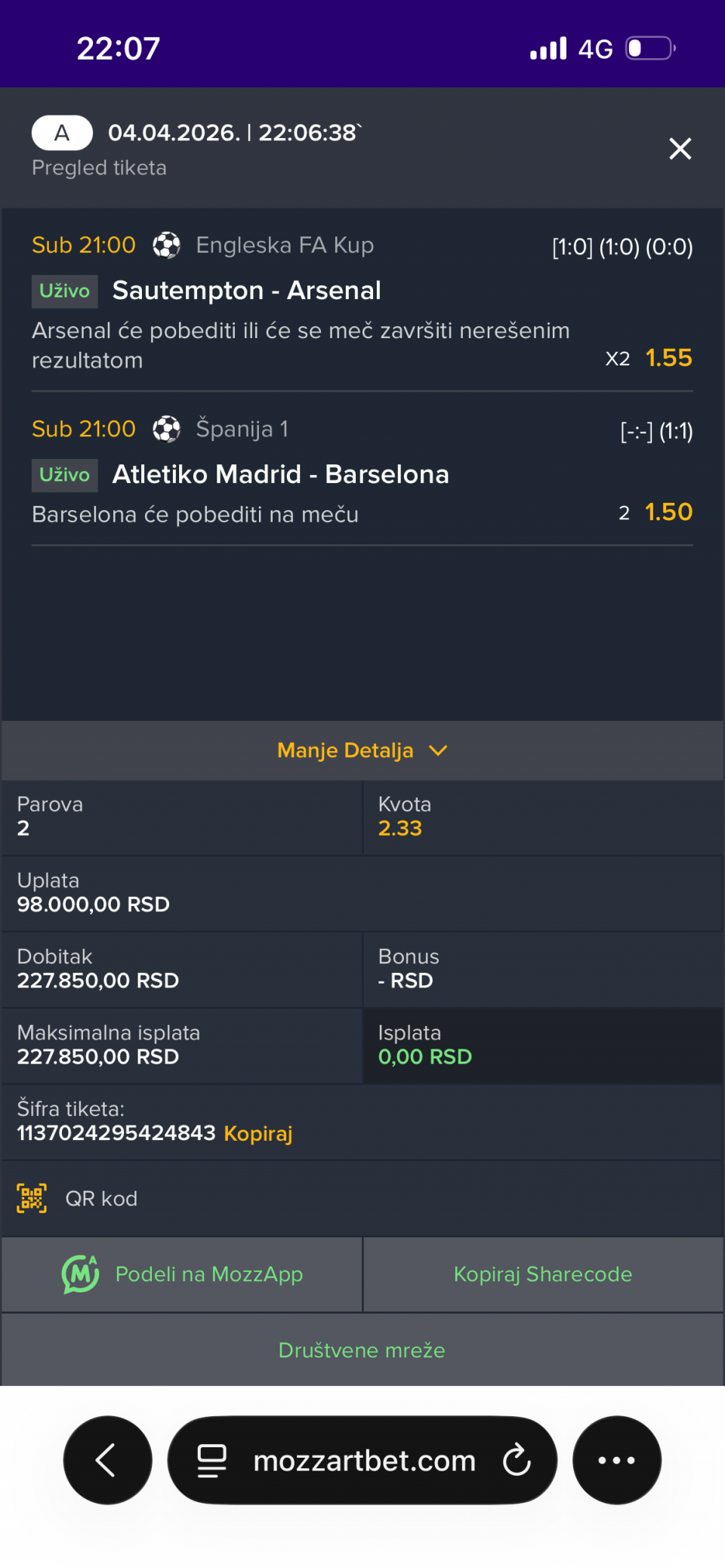This screenshot has width=725, height=1568.
Task: Tap the browser back arrow
Action: click(107, 1460)
